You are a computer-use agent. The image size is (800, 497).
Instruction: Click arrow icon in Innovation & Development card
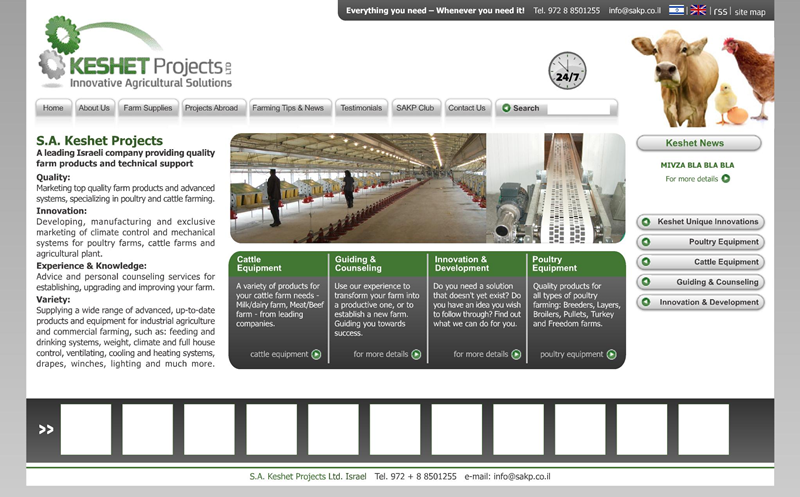pyautogui.click(x=516, y=354)
